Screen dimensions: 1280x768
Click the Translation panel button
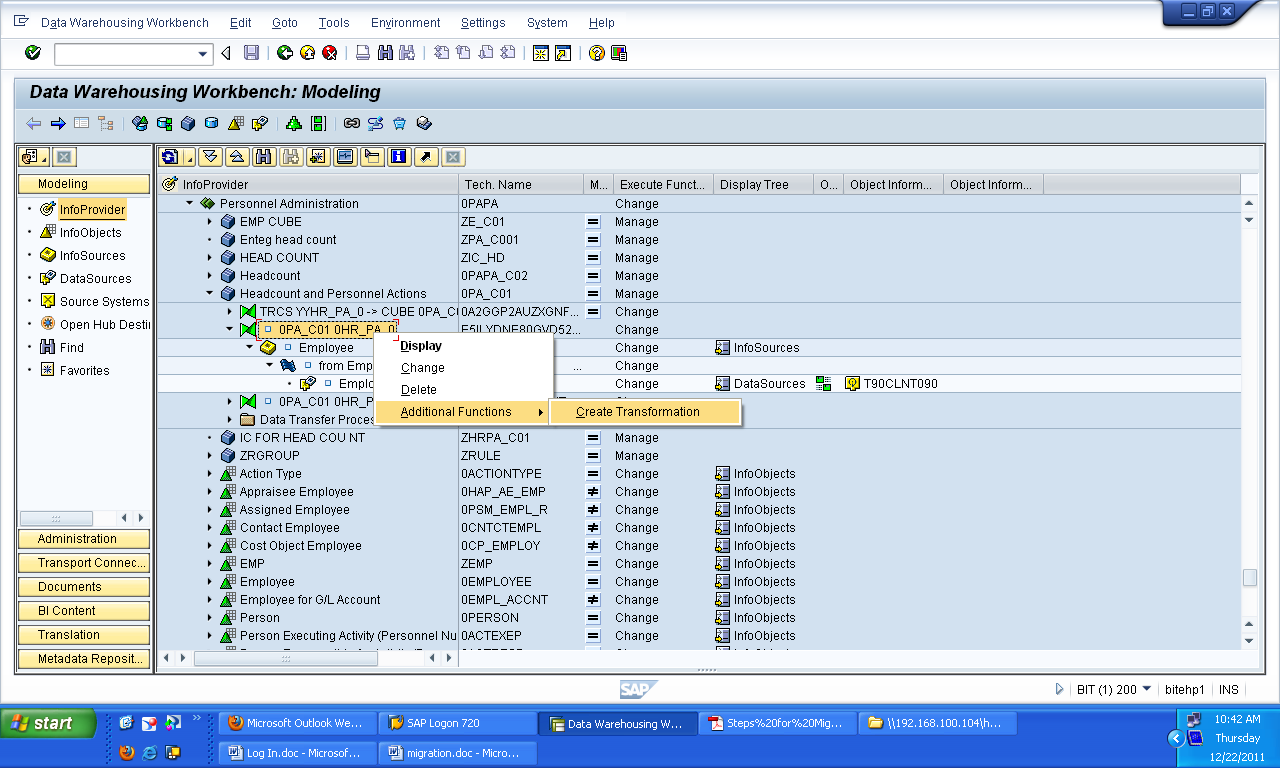tap(84, 635)
